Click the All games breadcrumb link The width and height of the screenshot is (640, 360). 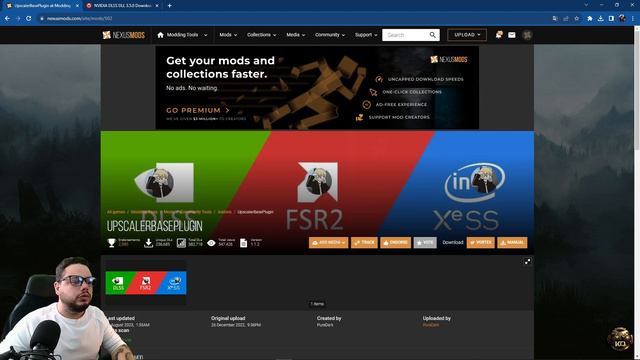click(116, 212)
